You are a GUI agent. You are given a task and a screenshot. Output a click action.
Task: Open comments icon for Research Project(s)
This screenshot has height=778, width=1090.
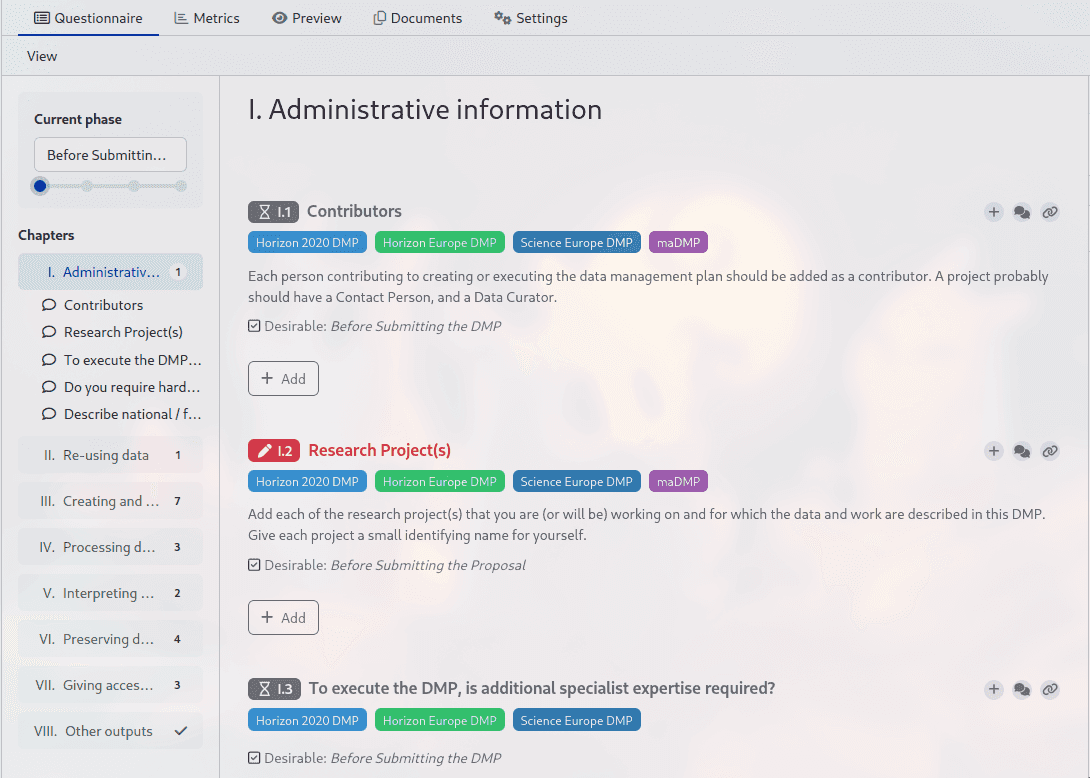tap(1022, 451)
